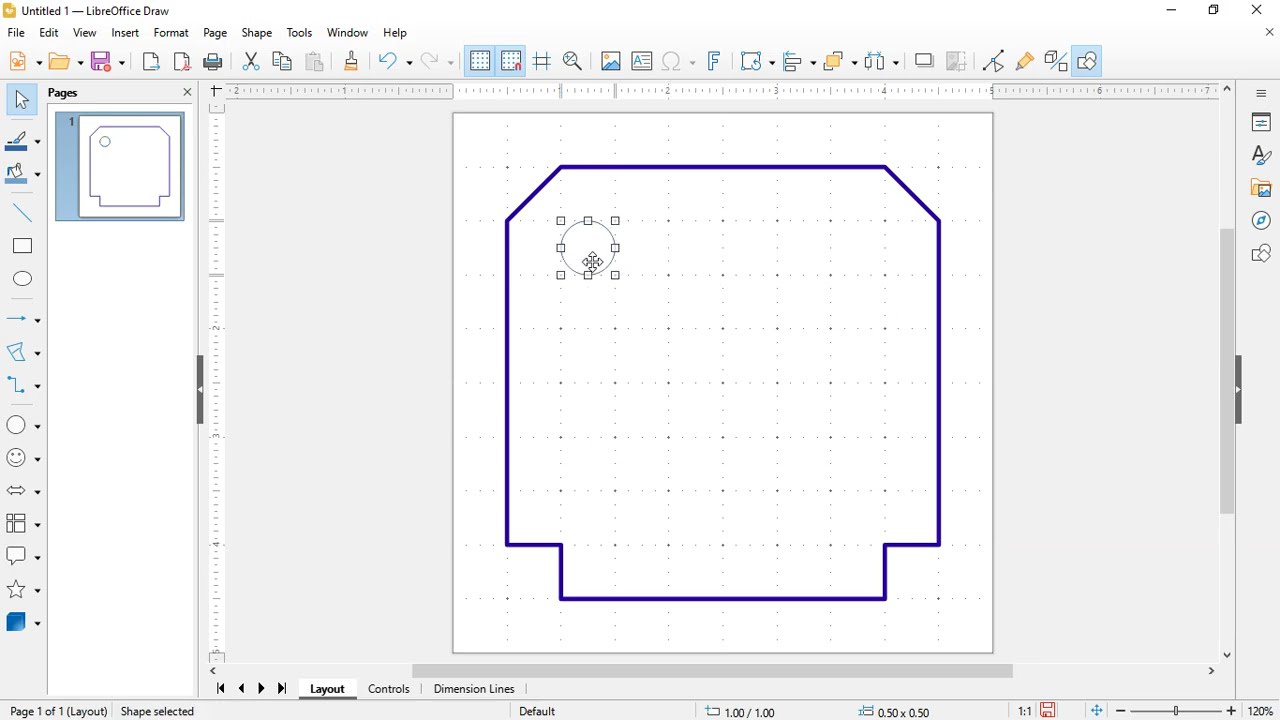Go to the first layer tab
Viewport: 1280px width, 720px height.
(x=221, y=689)
